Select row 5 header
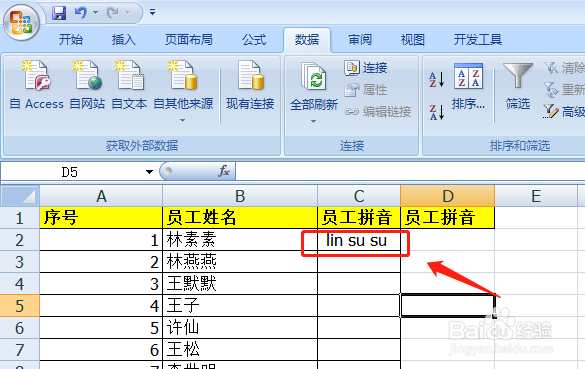This screenshot has height=369, width=585. (20, 306)
